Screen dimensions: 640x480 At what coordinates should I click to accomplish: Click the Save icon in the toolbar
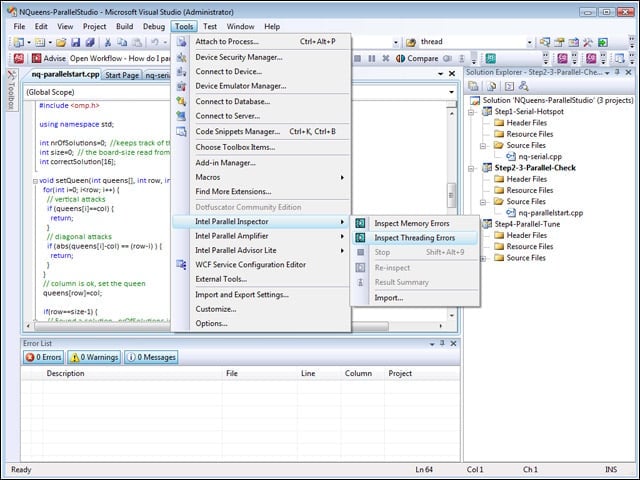coord(76,42)
